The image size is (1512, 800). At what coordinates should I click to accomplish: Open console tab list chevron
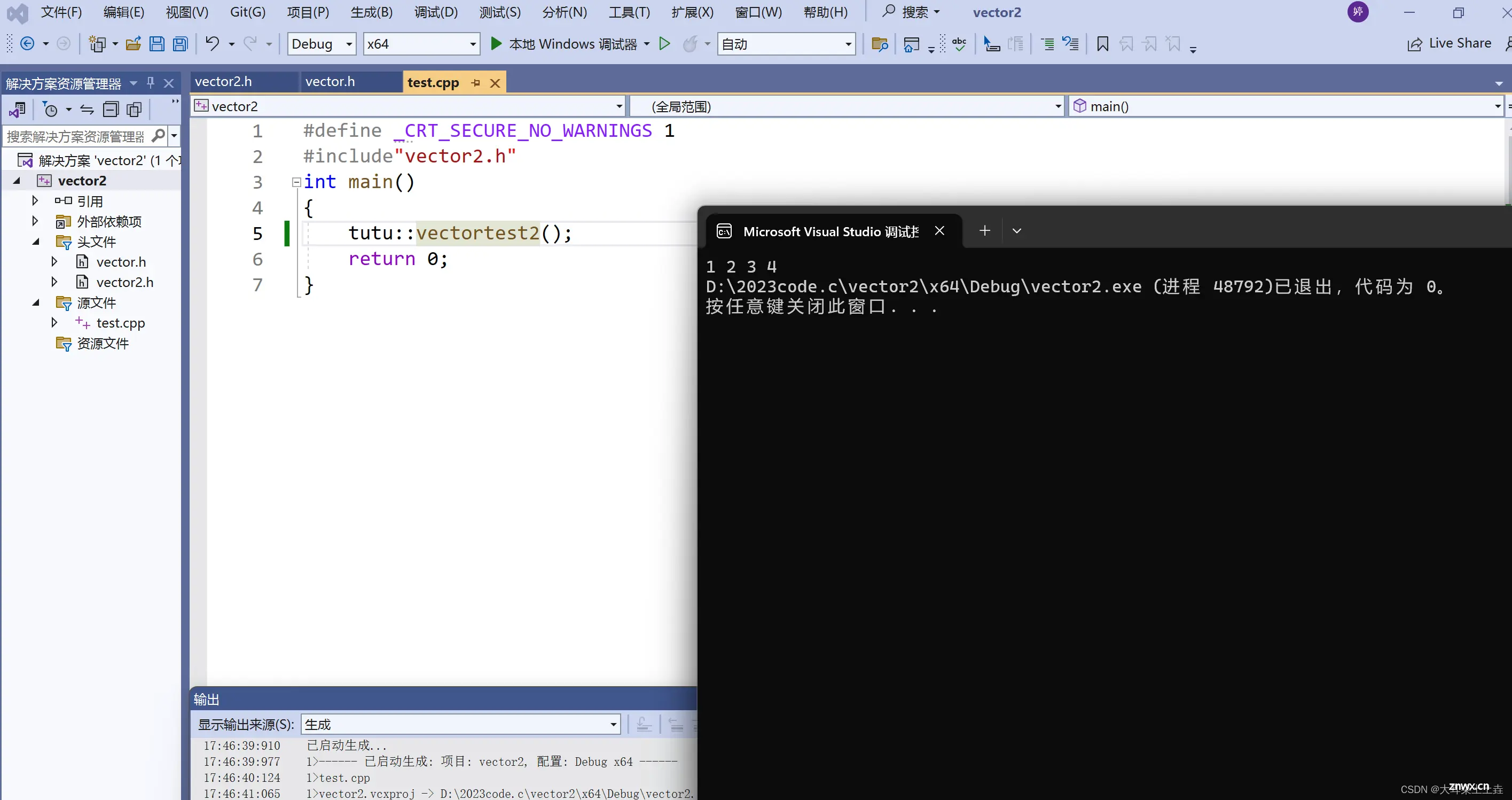[1016, 231]
